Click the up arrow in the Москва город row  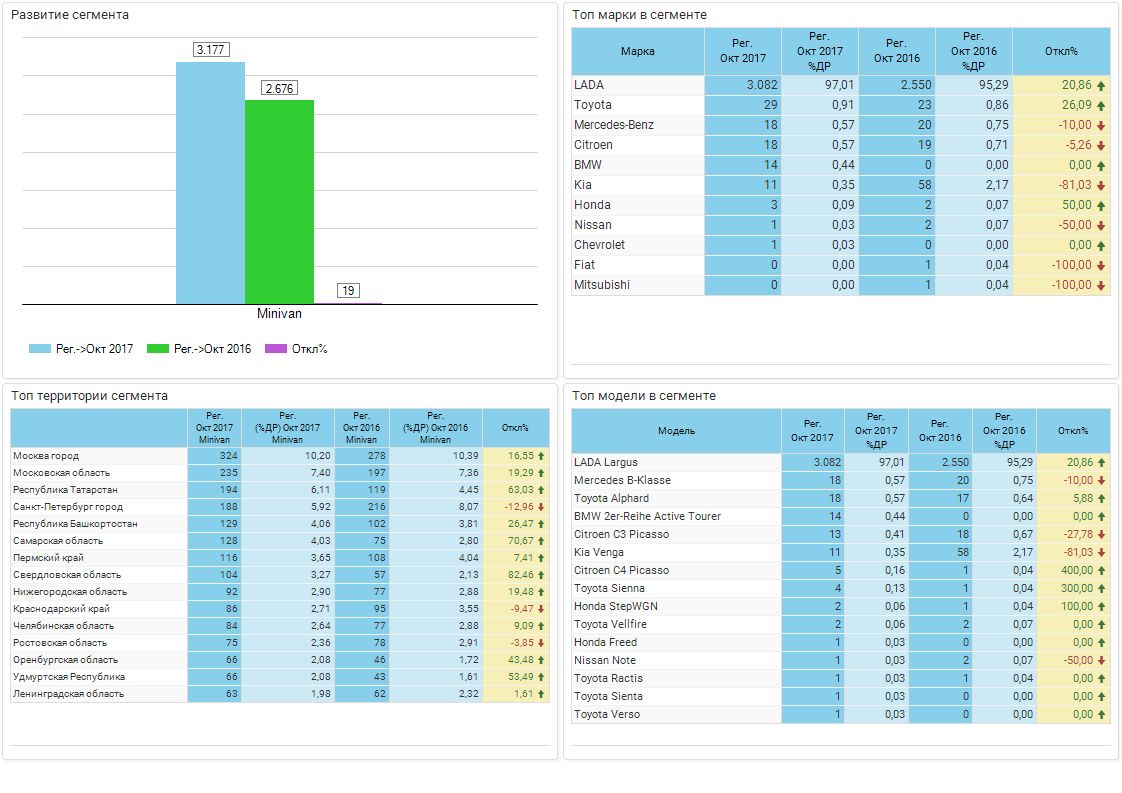(x=542, y=456)
